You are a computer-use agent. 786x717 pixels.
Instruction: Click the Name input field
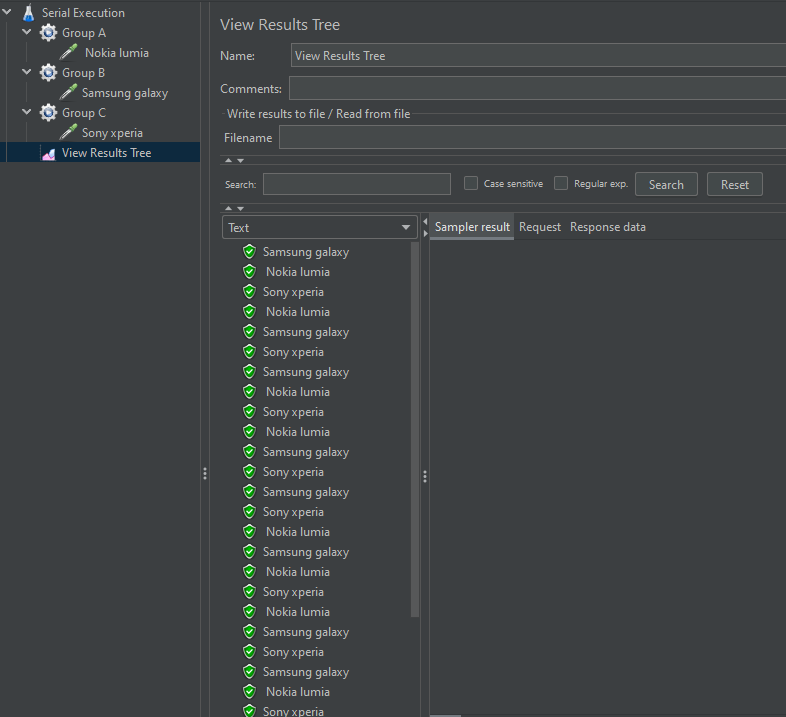coord(538,56)
